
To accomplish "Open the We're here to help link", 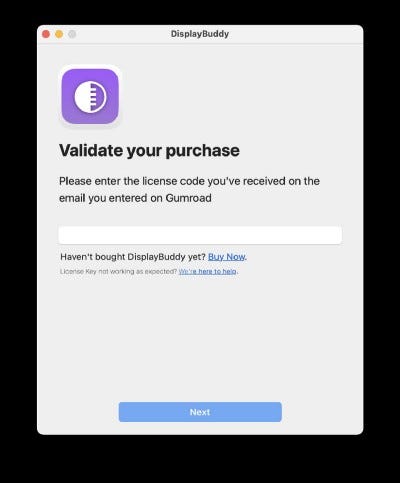I will (x=208, y=271).
